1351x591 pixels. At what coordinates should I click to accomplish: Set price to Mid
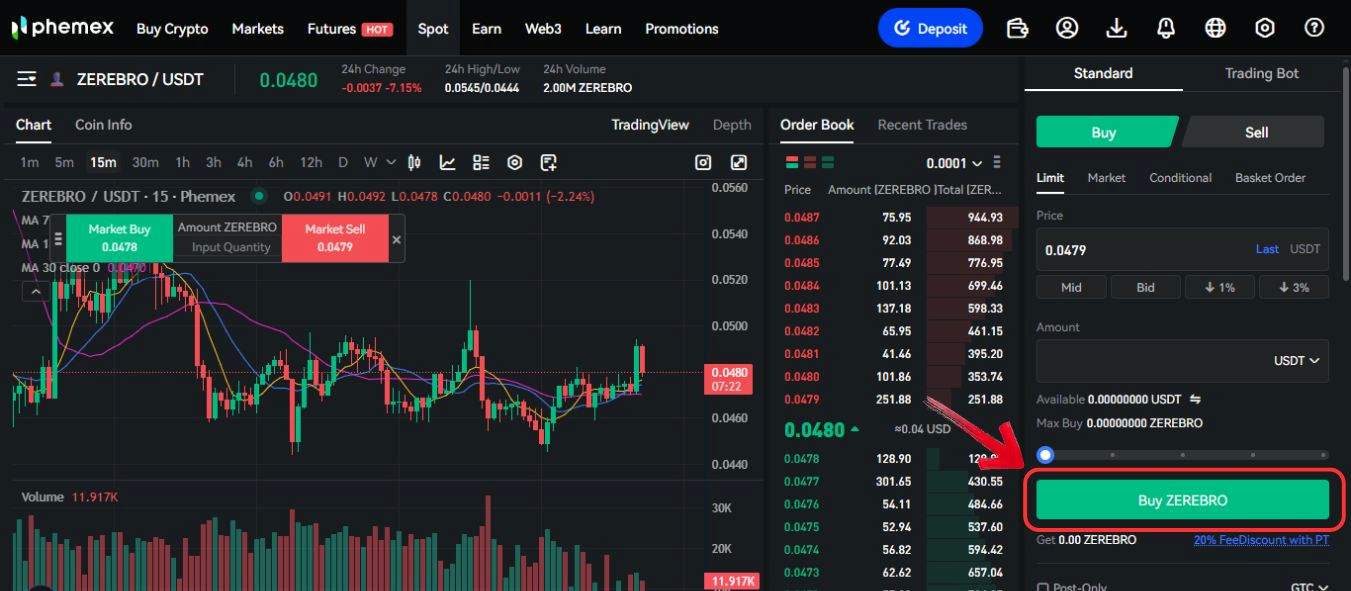click(x=1071, y=287)
